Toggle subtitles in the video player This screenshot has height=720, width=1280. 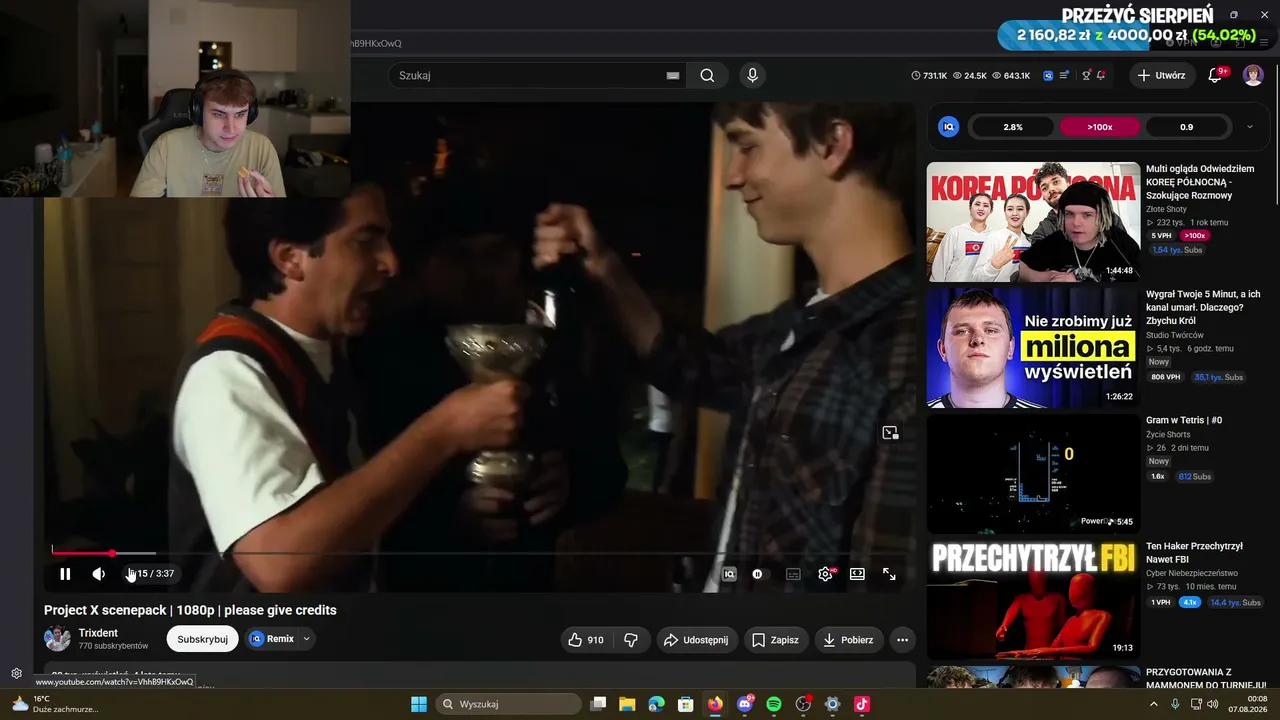pyautogui.click(x=793, y=574)
